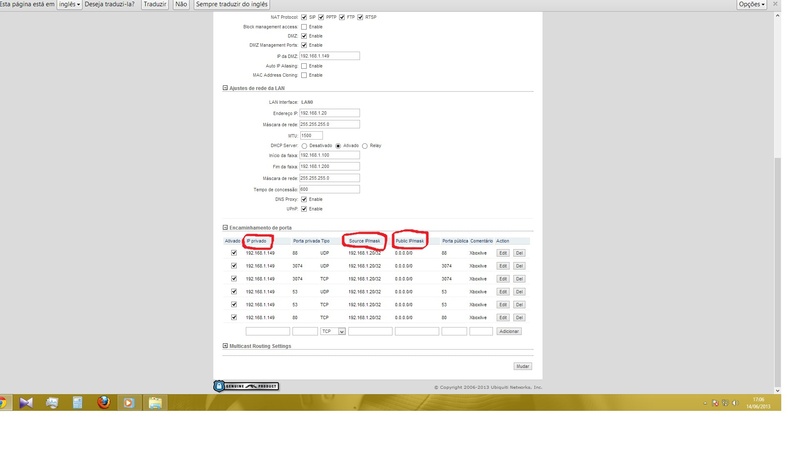Toggle the SIP NAT protocol checkbox
Viewport: 800px width, 450px height.
(304, 17)
